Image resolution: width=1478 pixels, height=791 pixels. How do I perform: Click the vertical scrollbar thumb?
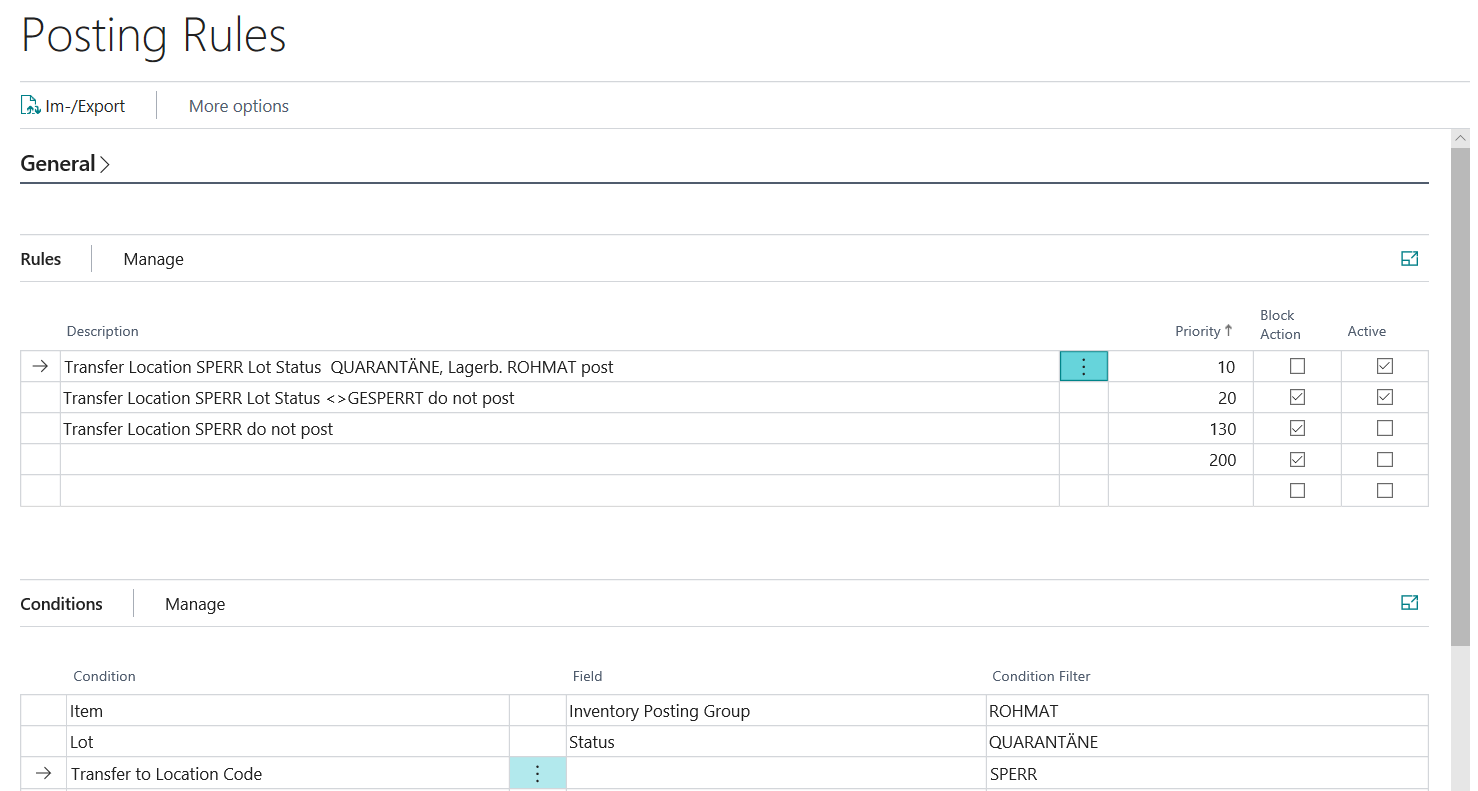(x=1461, y=395)
